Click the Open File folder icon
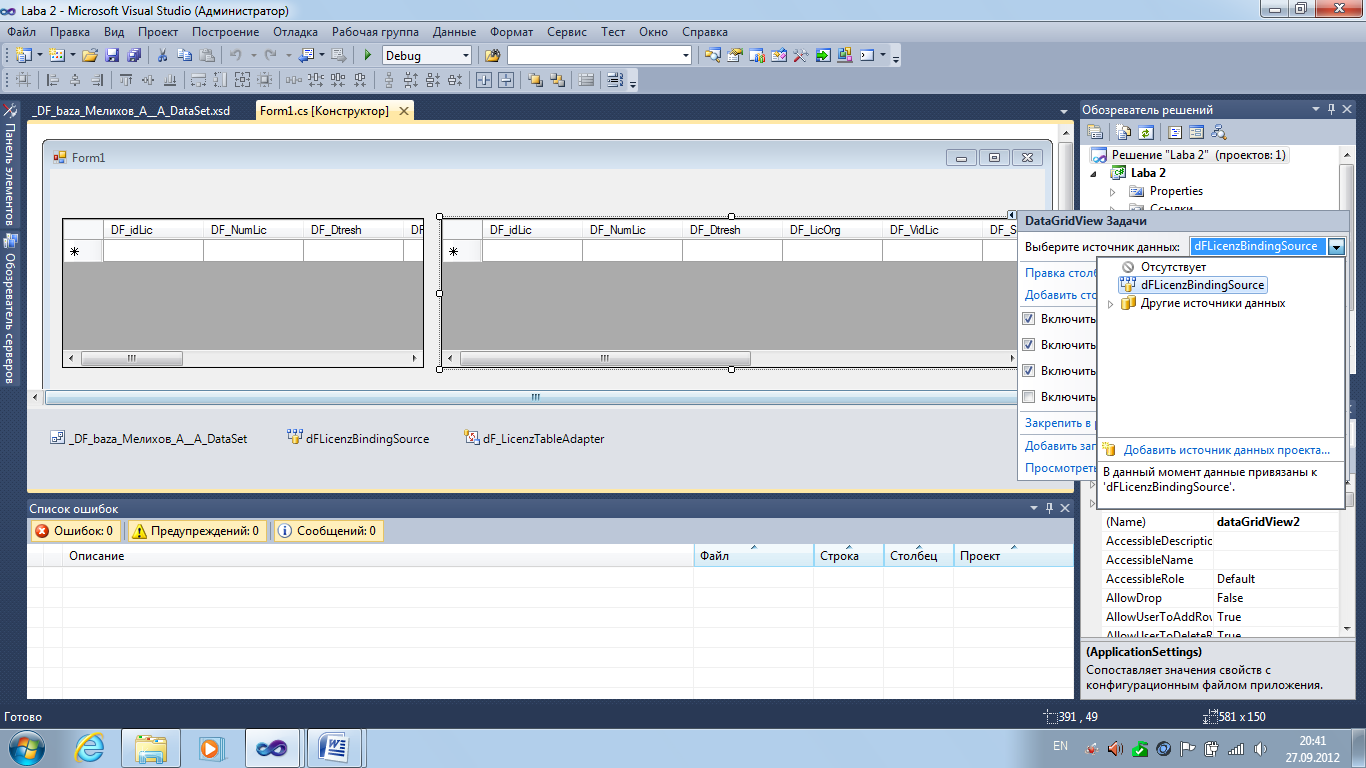Image resolution: width=1366 pixels, height=768 pixels. click(x=90, y=56)
